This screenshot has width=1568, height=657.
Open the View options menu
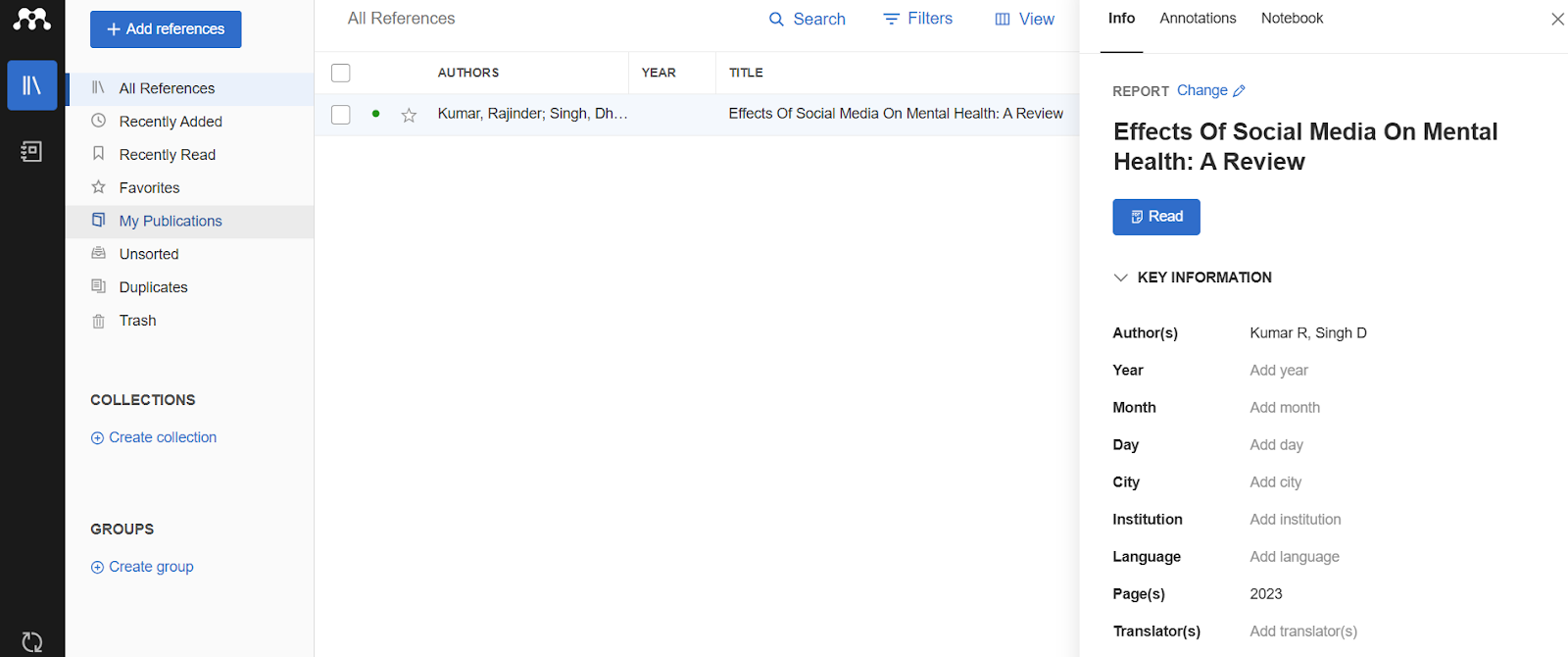[1024, 19]
